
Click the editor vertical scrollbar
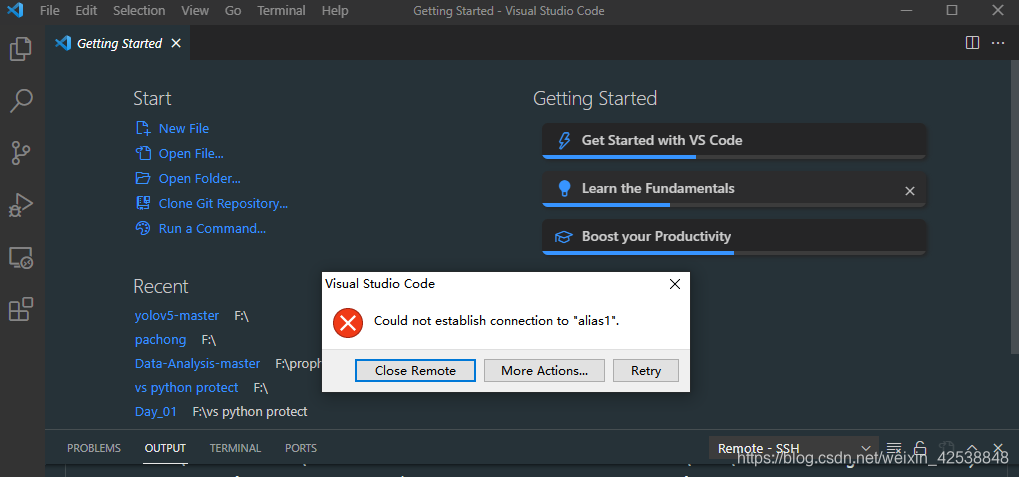point(1015,208)
